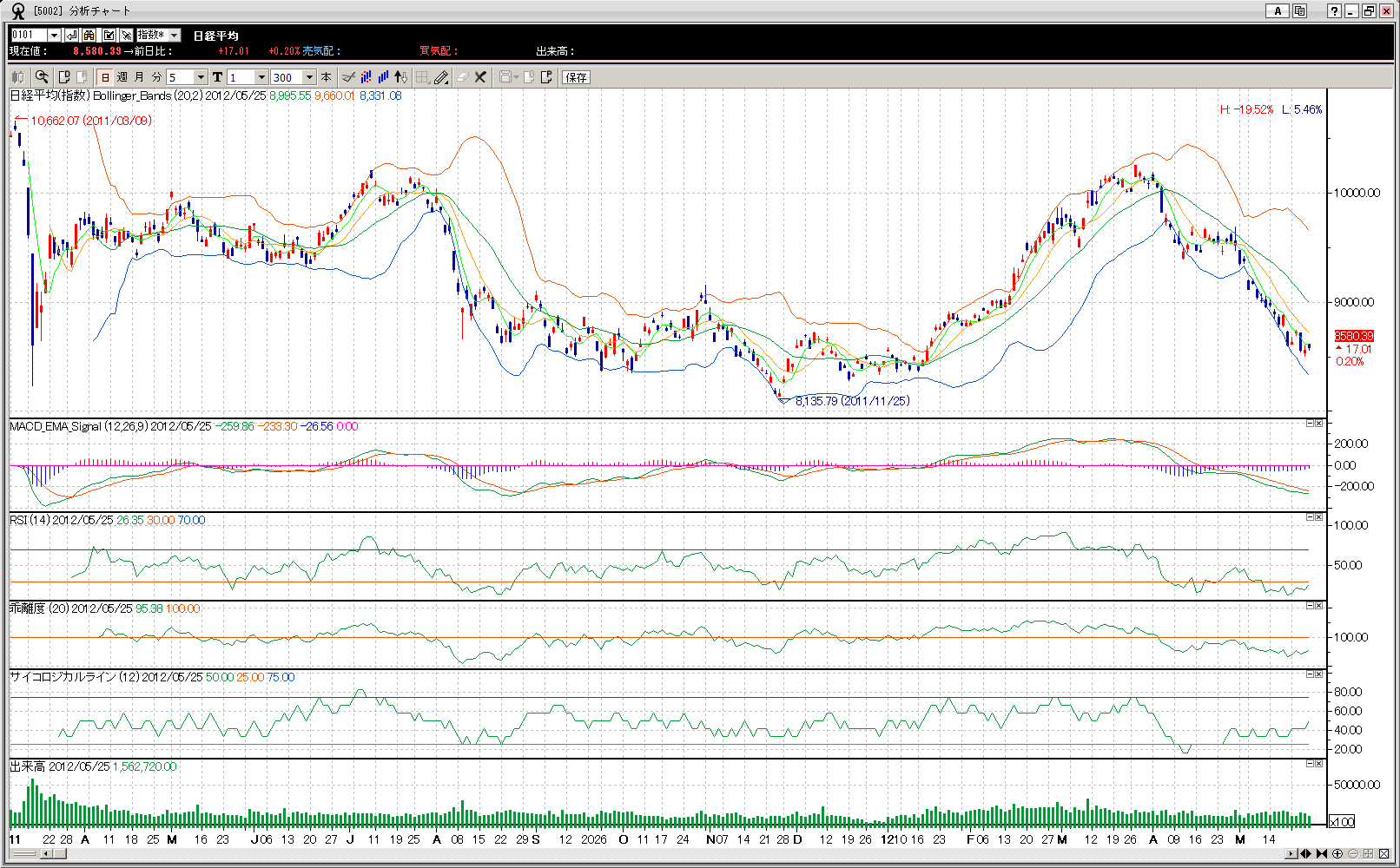Open the 指数 market type dropdown

point(174,35)
